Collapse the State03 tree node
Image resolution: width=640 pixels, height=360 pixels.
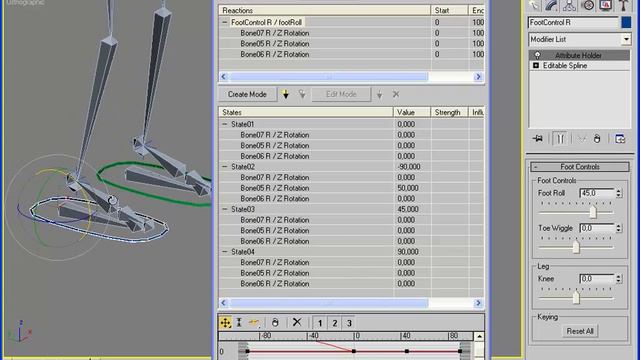[224, 209]
